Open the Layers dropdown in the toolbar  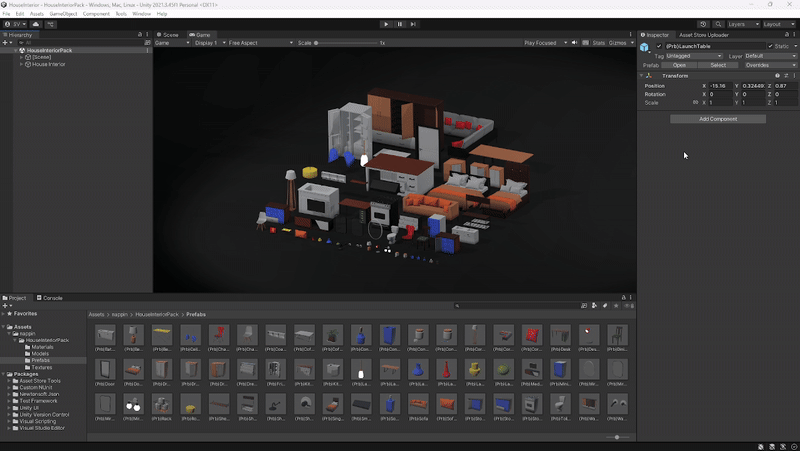(x=743, y=24)
